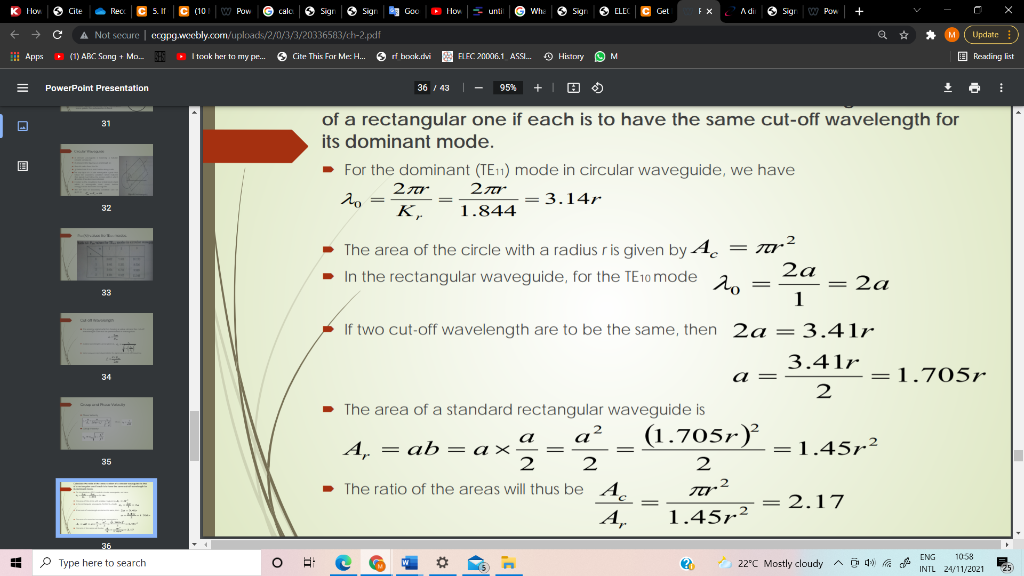Screen dimensions: 1024x576
Task: Select slide 34 thumbnail in the sidebar
Action: (x=105, y=338)
